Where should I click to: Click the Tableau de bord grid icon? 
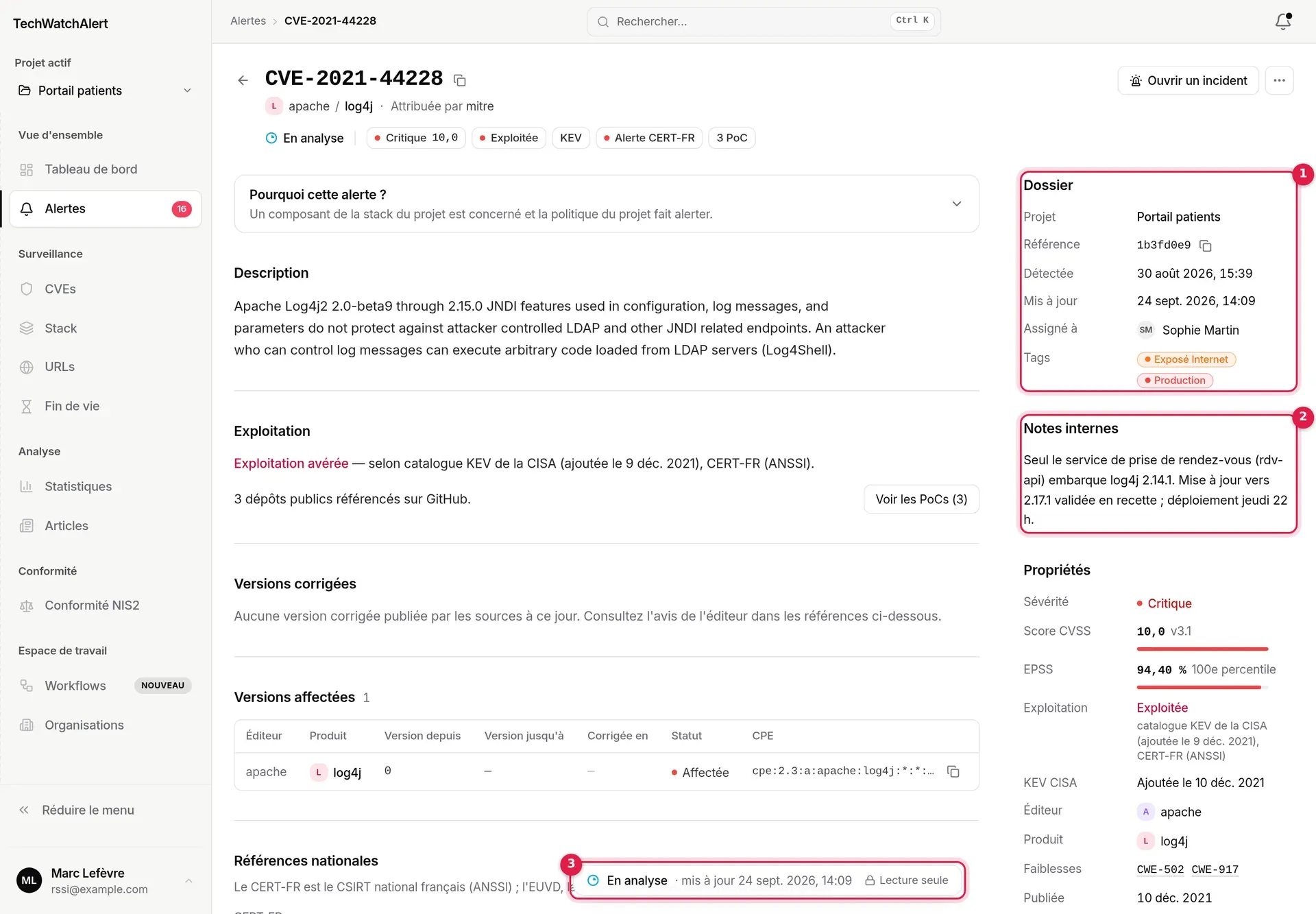click(x=27, y=169)
